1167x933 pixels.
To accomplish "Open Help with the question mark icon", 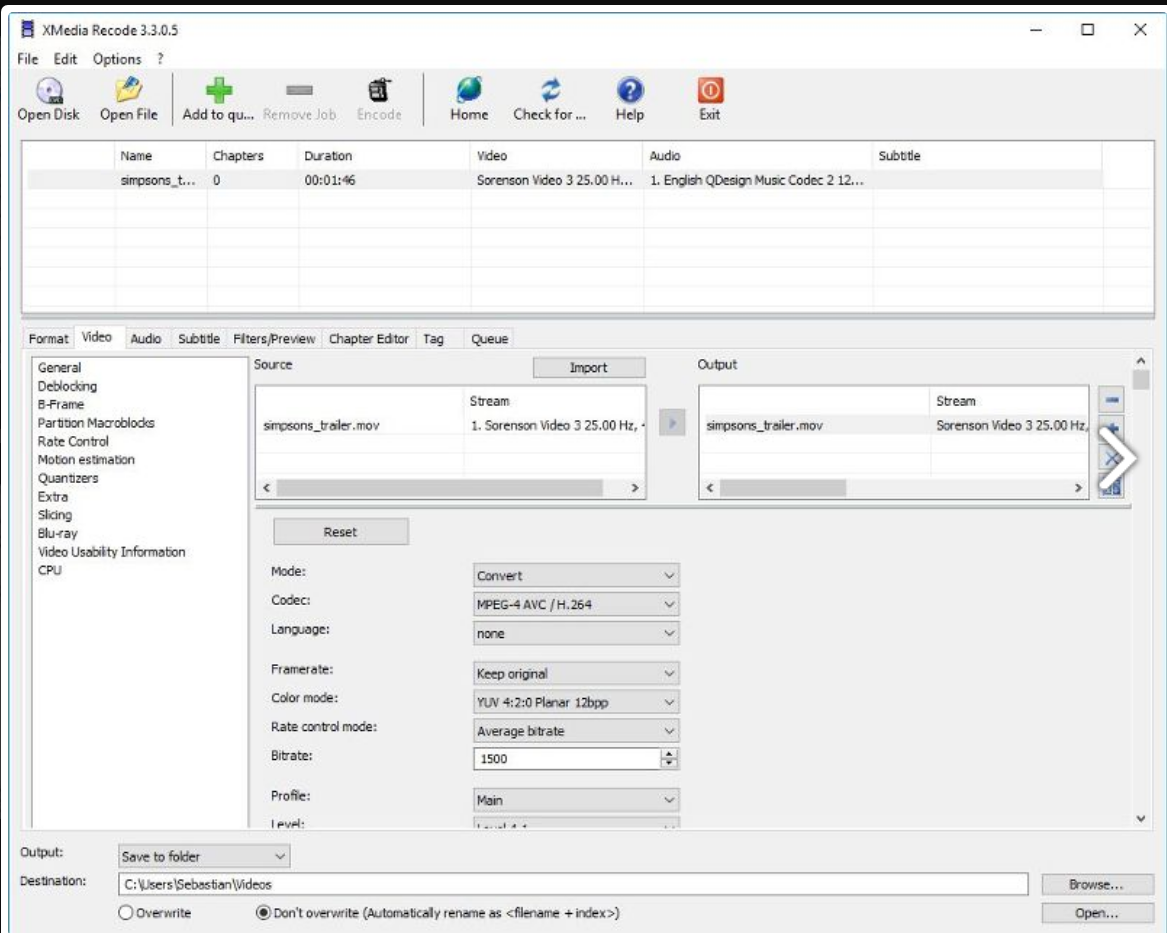I will click(x=629, y=92).
